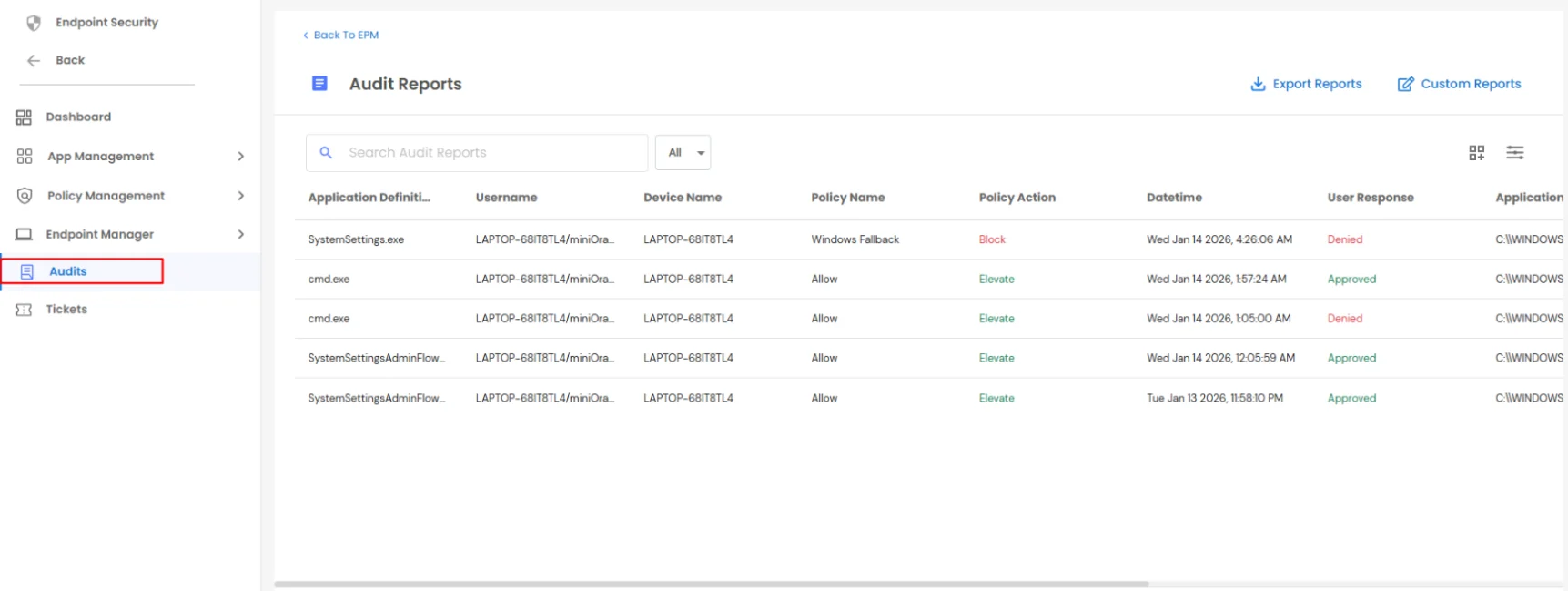The image size is (1568, 591).
Task: Click the Tue Jan 13 2026 datetime
Action: (x=1214, y=399)
